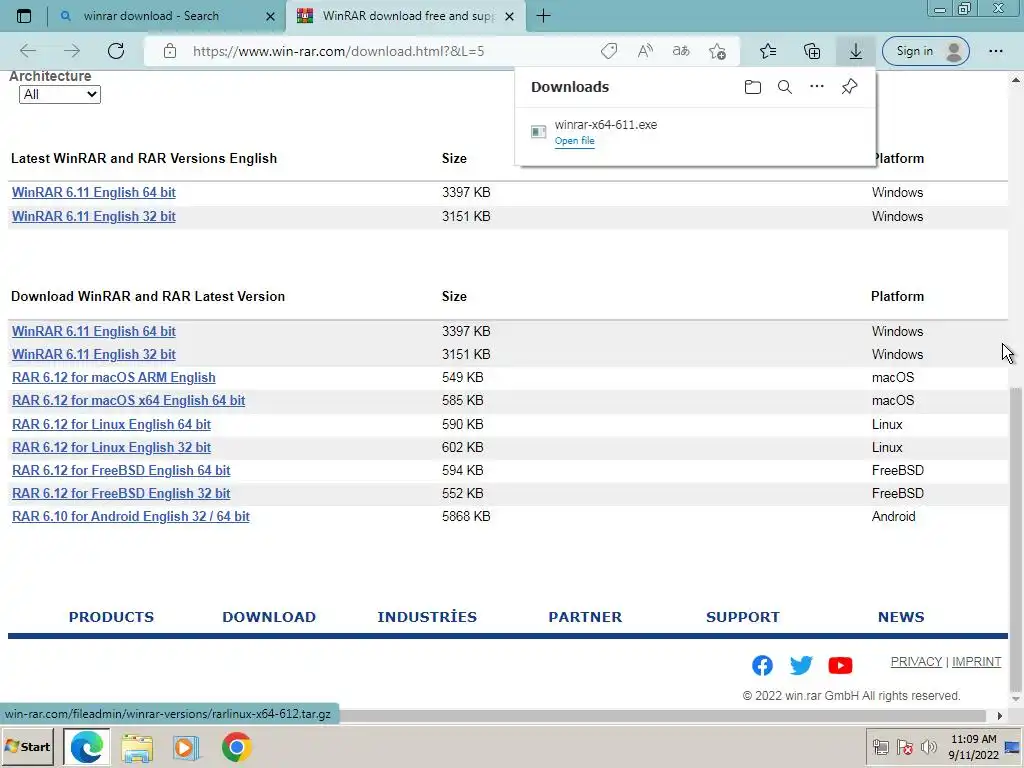The width and height of the screenshot is (1024, 768).
Task: Click the Start button
Action: click(27, 746)
